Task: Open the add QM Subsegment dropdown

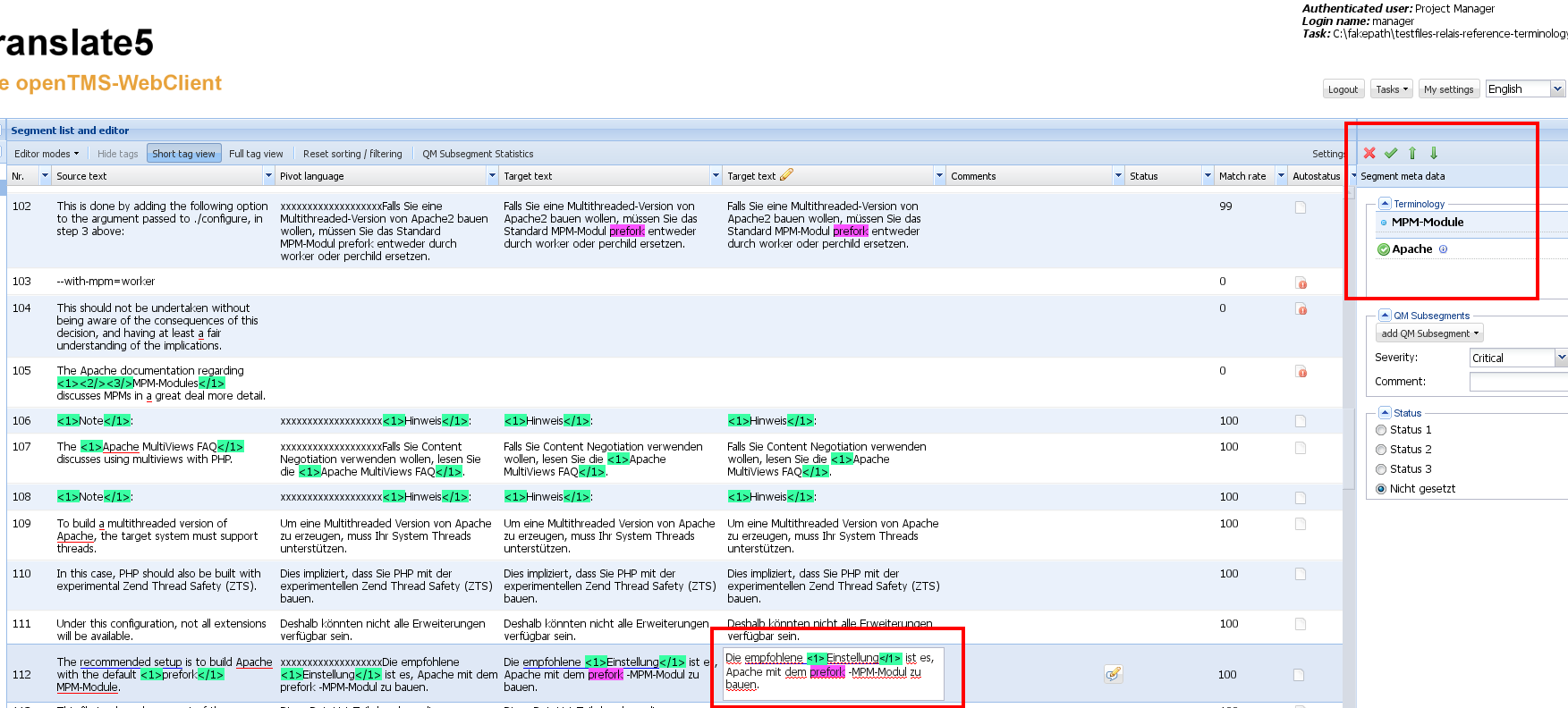Action: [x=1429, y=333]
